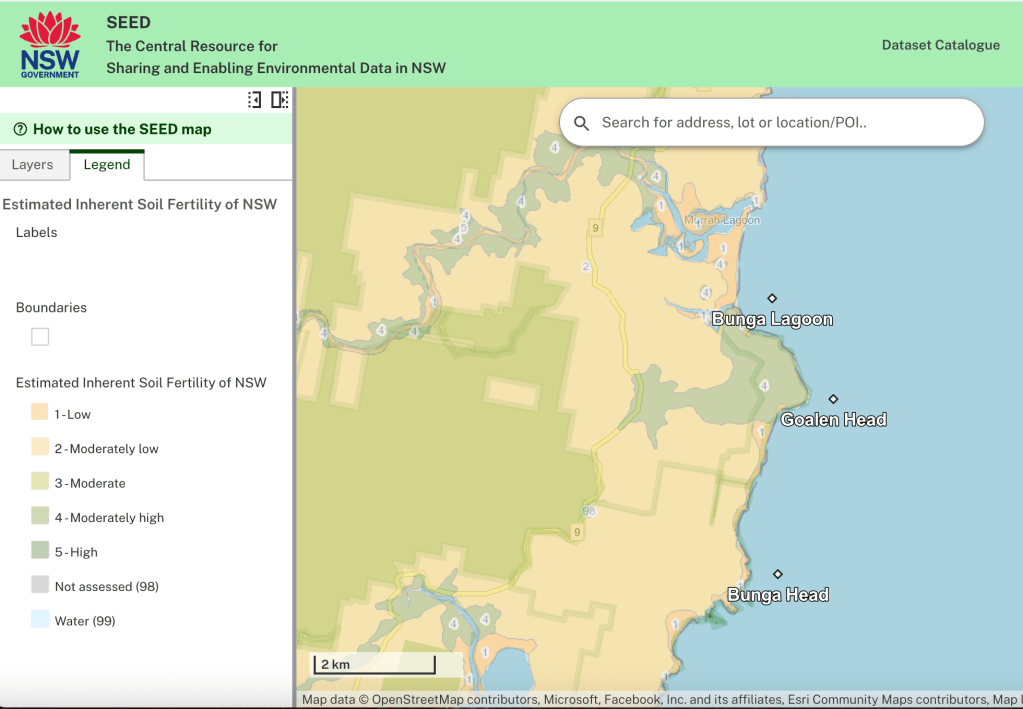Open How to use the SEED map
The width and height of the screenshot is (1023, 709).
pos(122,129)
